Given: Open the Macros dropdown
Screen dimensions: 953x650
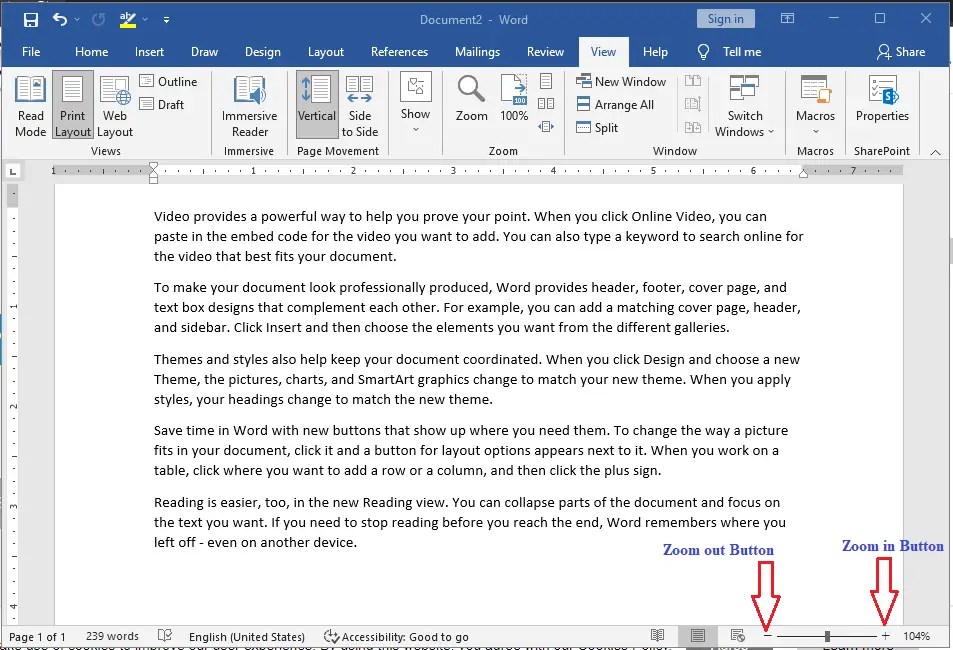Looking at the screenshot, I should coord(815,105).
